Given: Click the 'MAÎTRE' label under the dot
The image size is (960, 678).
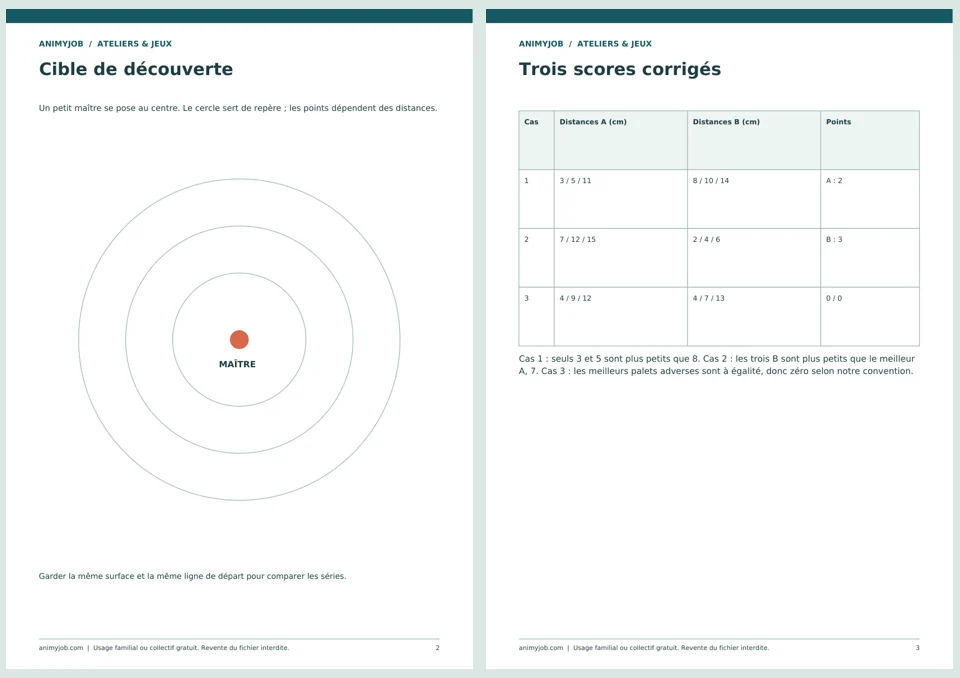Looking at the screenshot, I should pyautogui.click(x=238, y=364).
